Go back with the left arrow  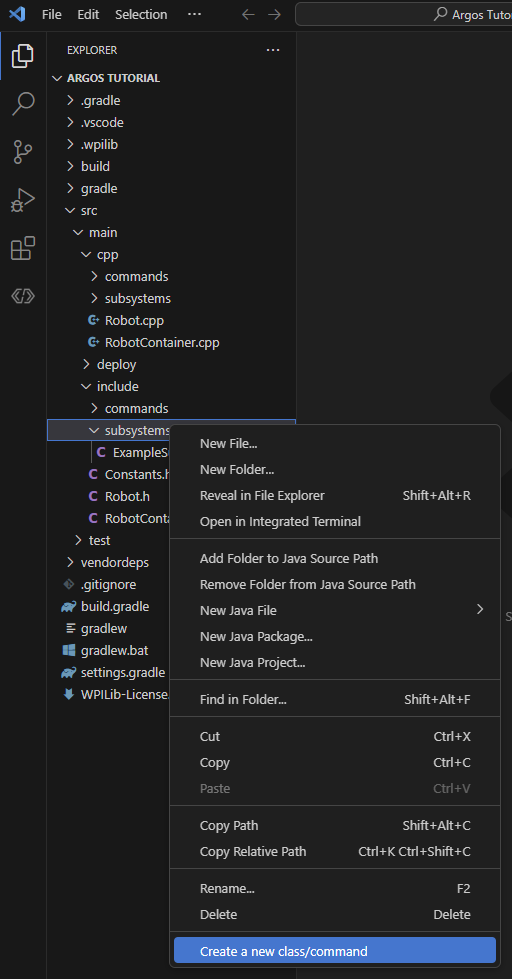click(x=249, y=14)
